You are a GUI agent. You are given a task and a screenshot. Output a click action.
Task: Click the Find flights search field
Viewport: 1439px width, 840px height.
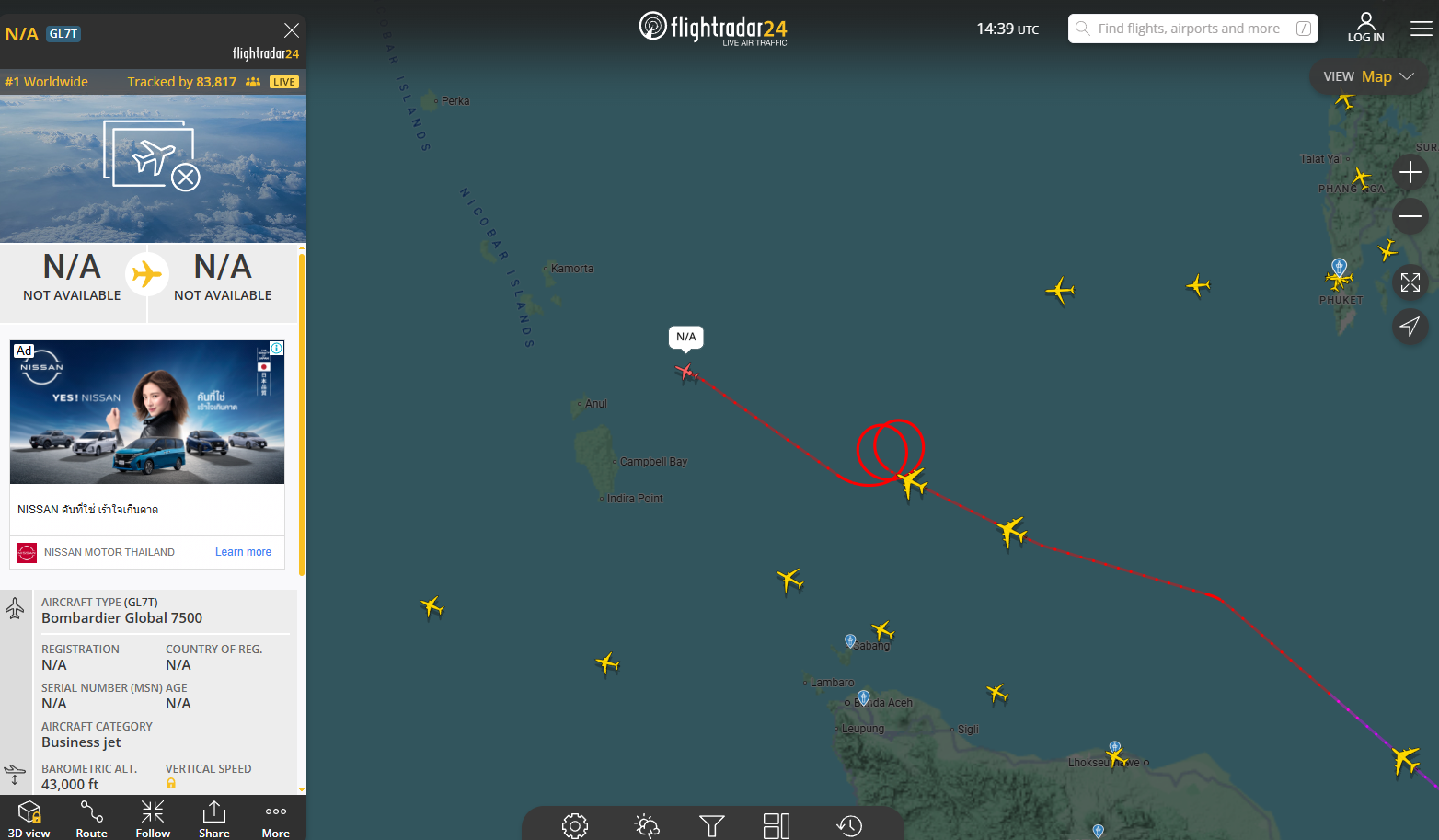pyautogui.click(x=1193, y=29)
